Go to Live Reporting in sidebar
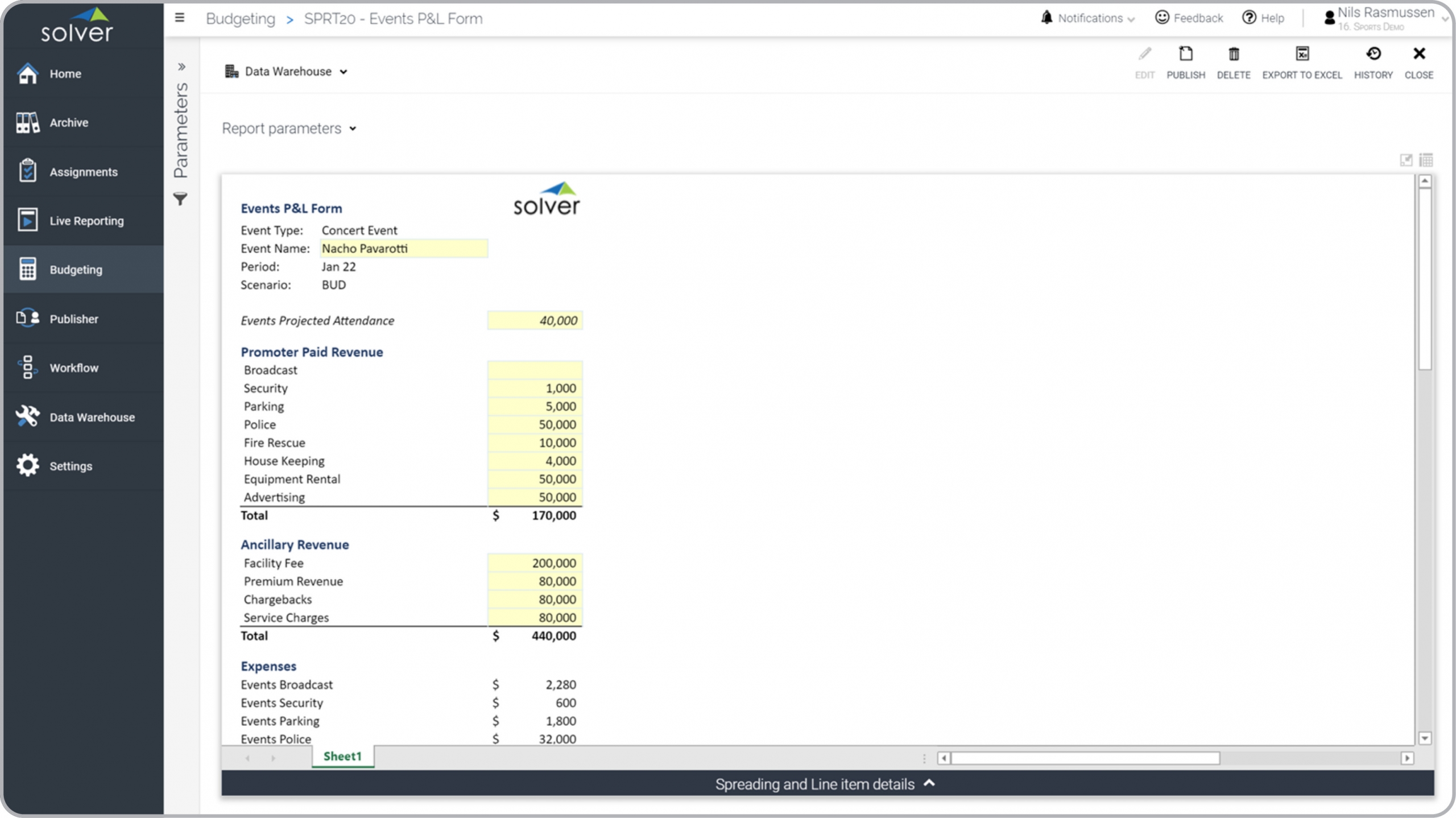 click(x=85, y=221)
